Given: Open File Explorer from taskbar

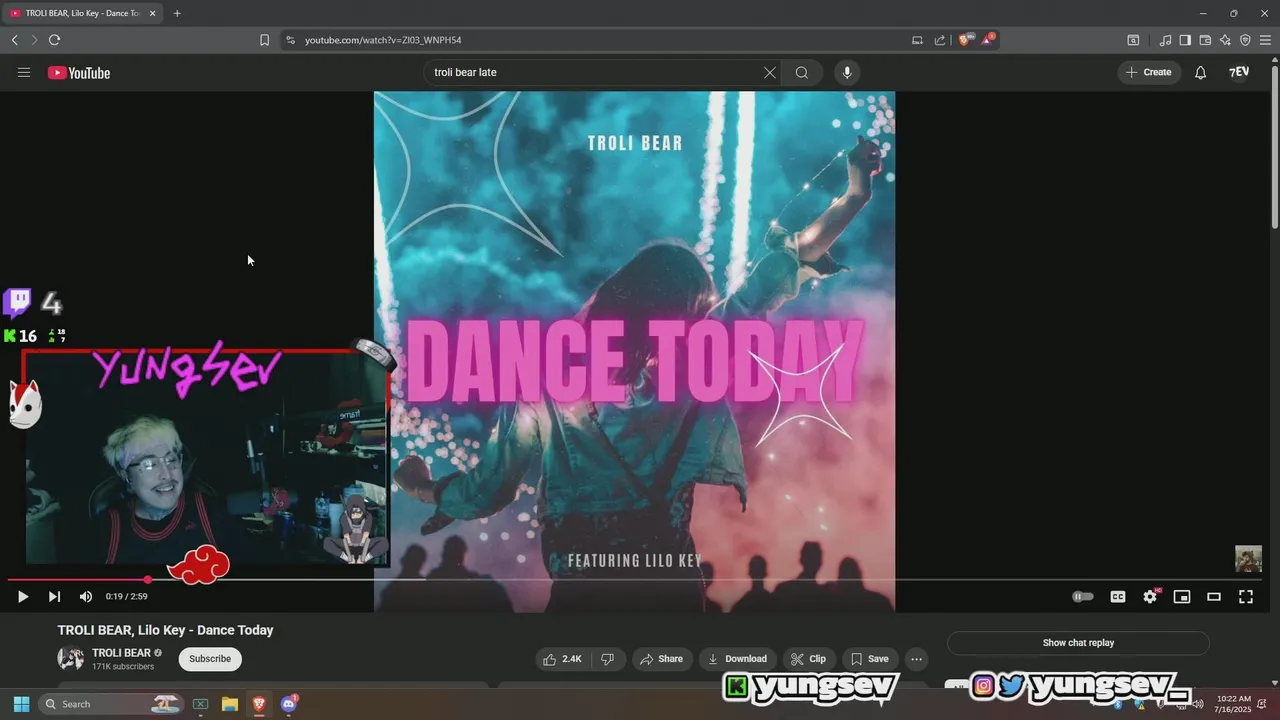Looking at the screenshot, I should [229, 704].
